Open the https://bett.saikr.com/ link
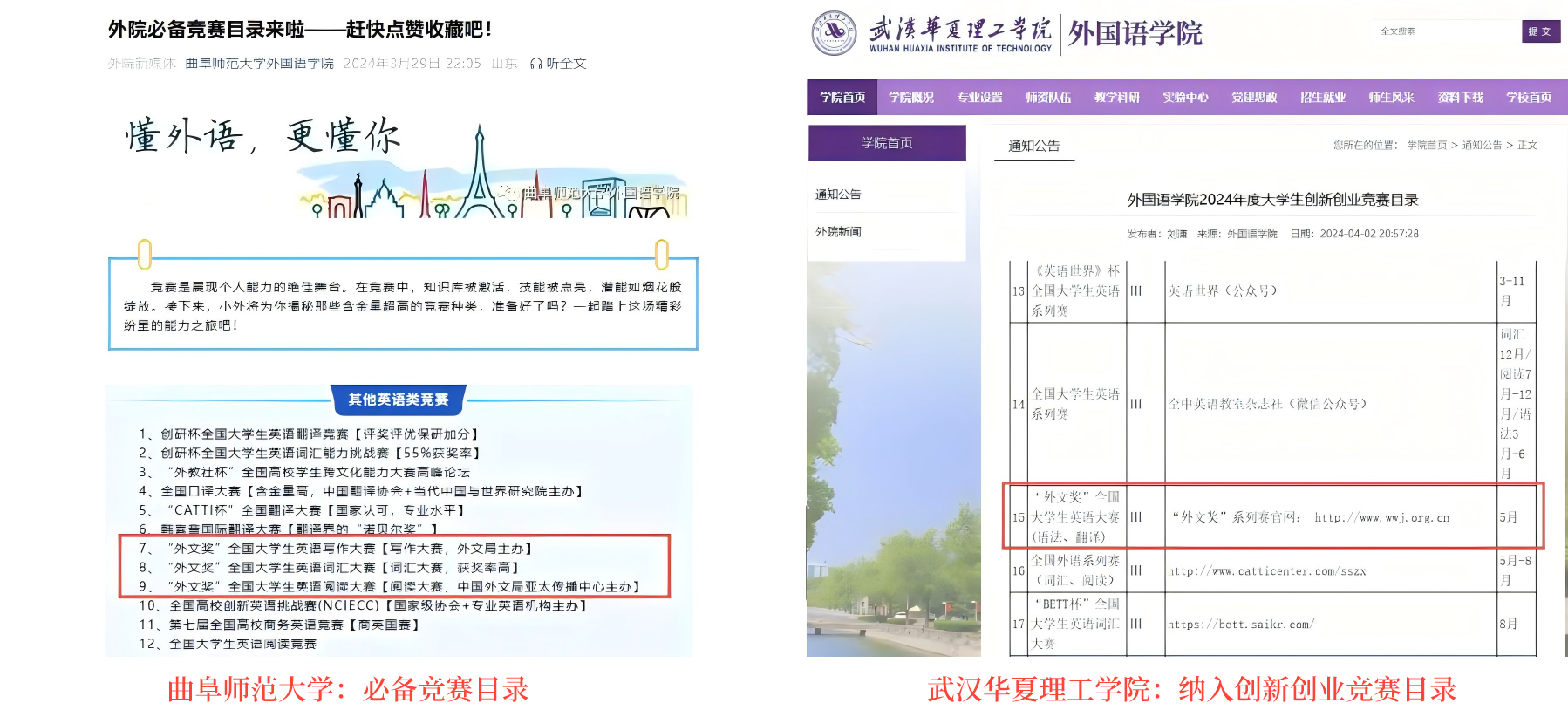 pos(1241,625)
